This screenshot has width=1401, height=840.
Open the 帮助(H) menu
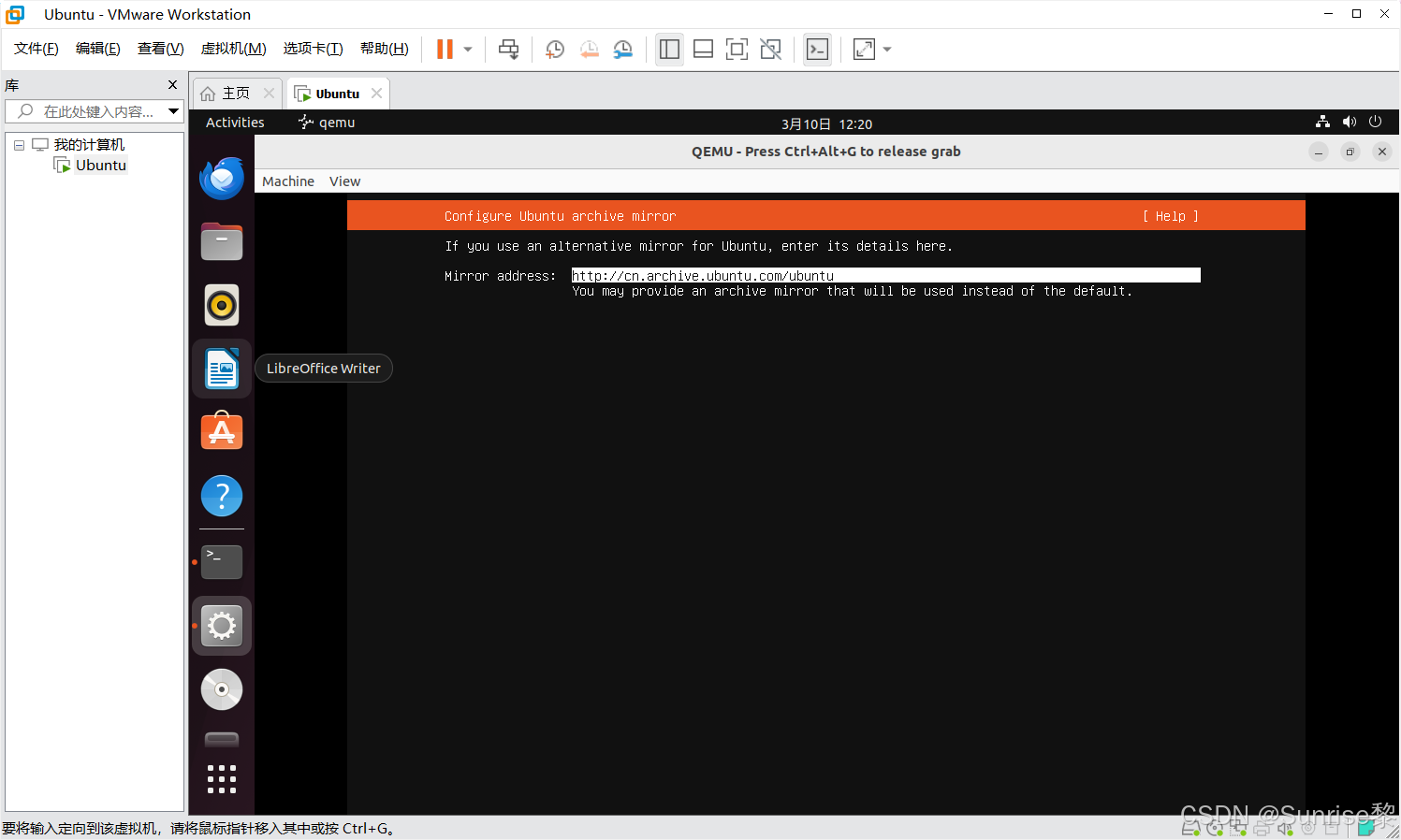pyautogui.click(x=385, y=49)
